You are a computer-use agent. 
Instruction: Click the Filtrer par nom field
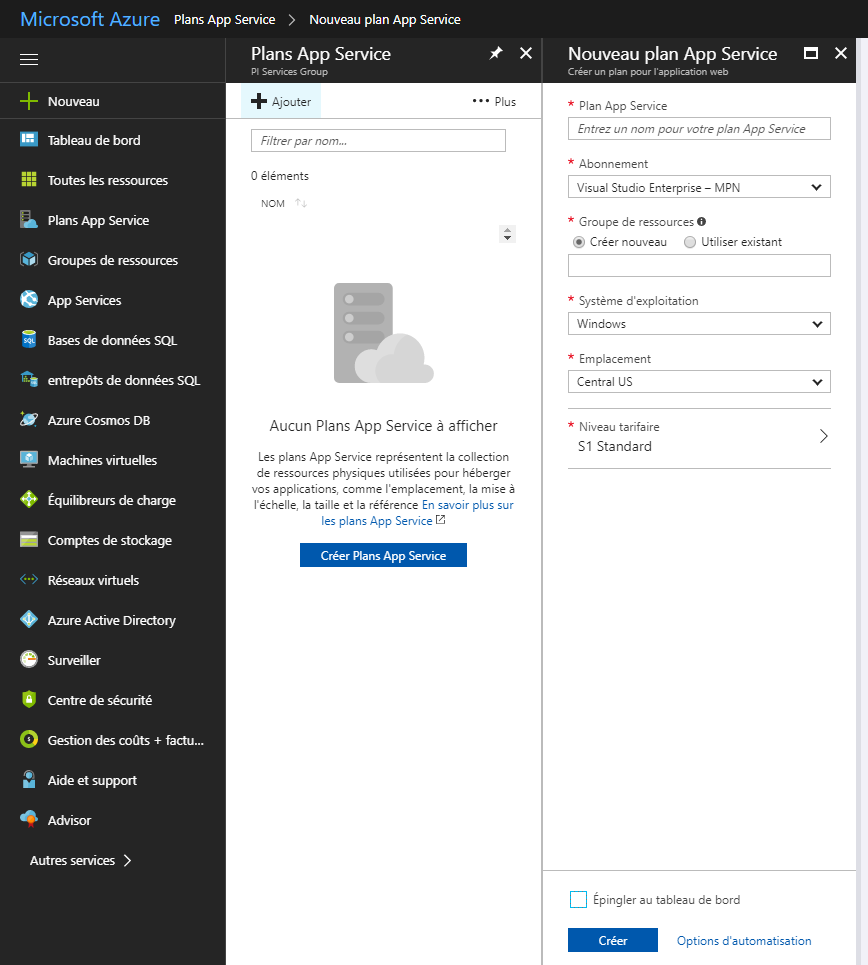378,140
